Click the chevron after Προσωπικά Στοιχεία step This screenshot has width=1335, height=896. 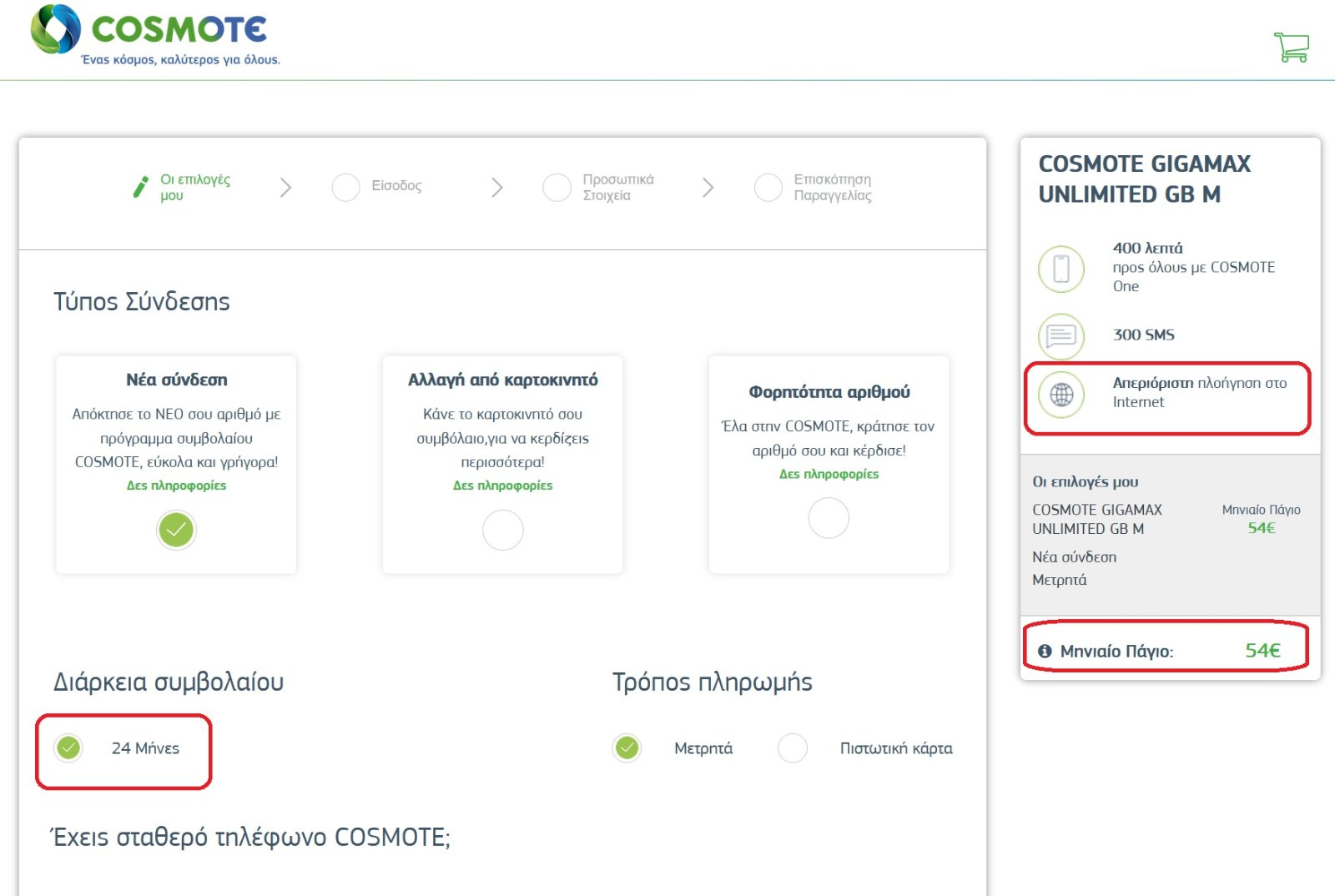708,187
